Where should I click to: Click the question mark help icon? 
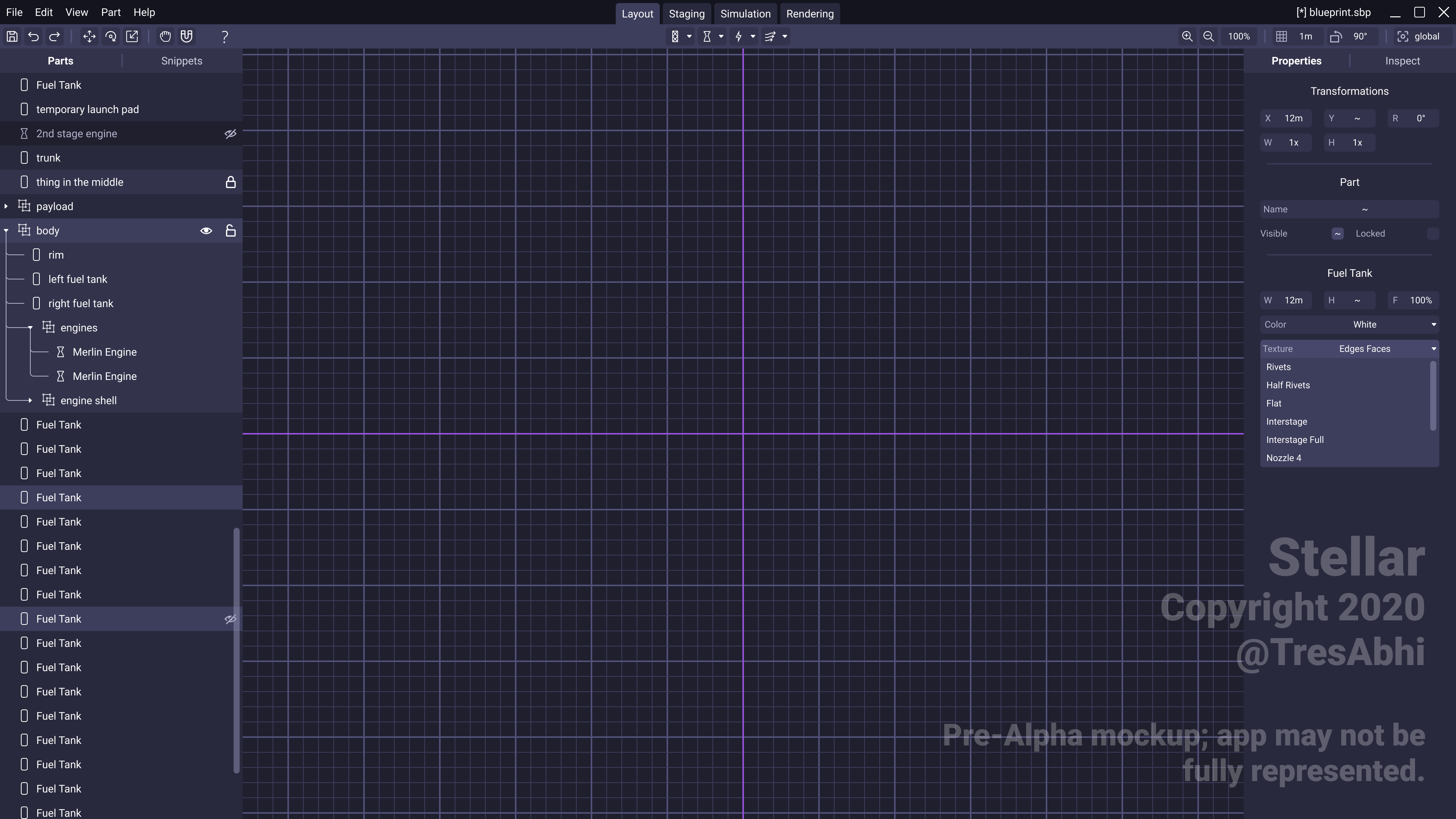(x=224, y=37)
